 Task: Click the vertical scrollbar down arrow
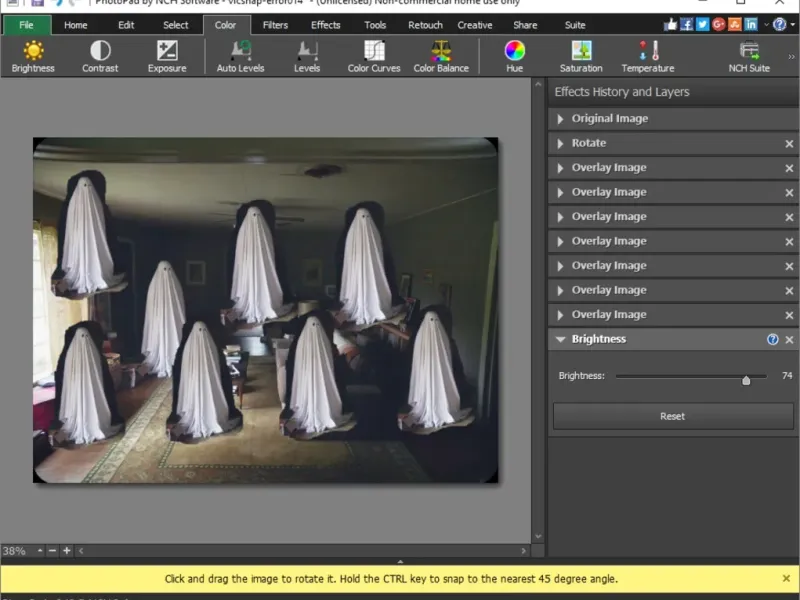click(538, 536)
